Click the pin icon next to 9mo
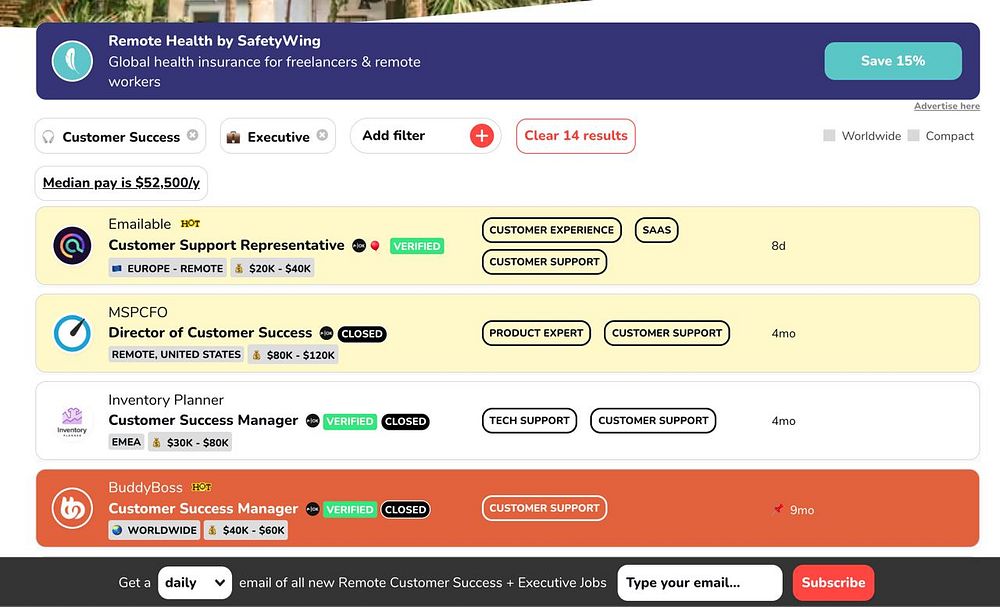Image resolution: width=1000 pixels, height=607 pixels. coord(778,509)
